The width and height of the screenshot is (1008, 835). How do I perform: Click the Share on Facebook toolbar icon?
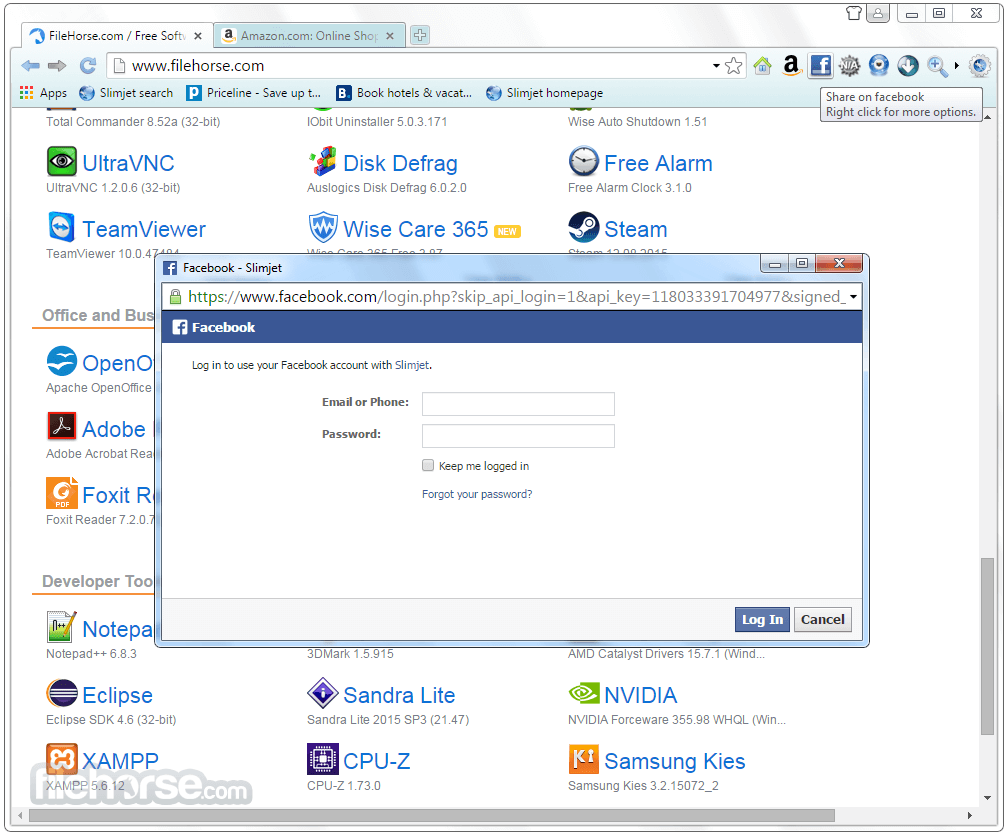pyautogui.click(x=820, y=66)
